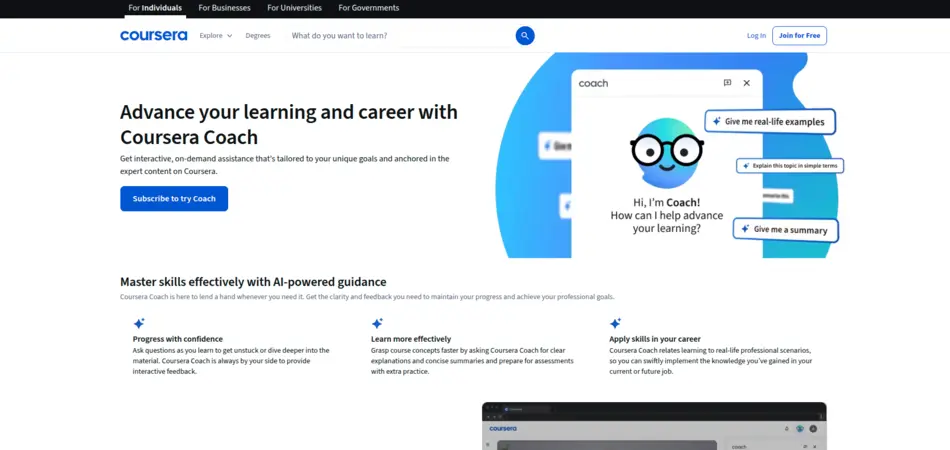Click sparkle icon above 'Learn more effectively'
950x450 pixels.
377,323
